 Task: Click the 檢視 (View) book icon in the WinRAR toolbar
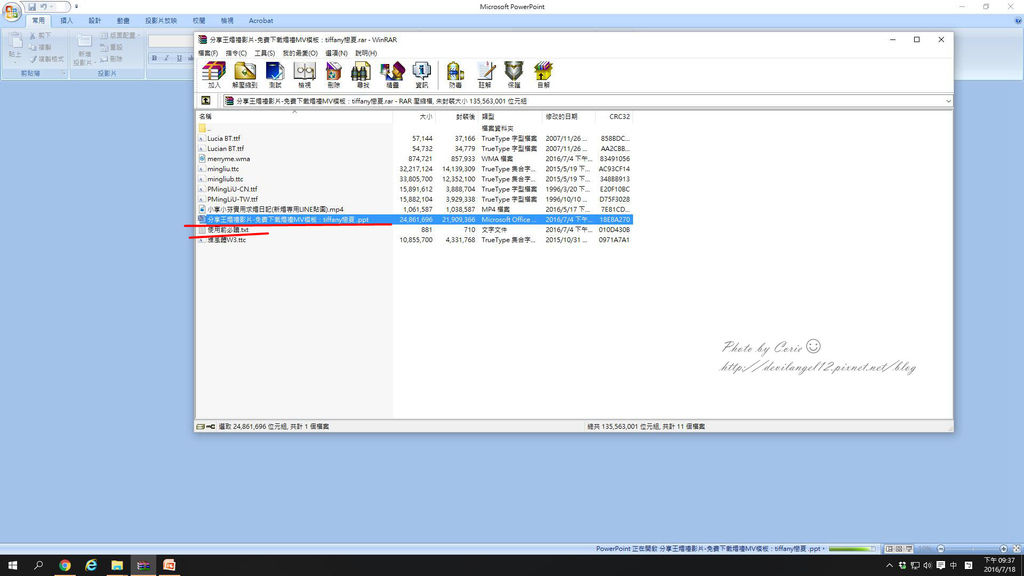pyautogui.click(x=304, y=74)
